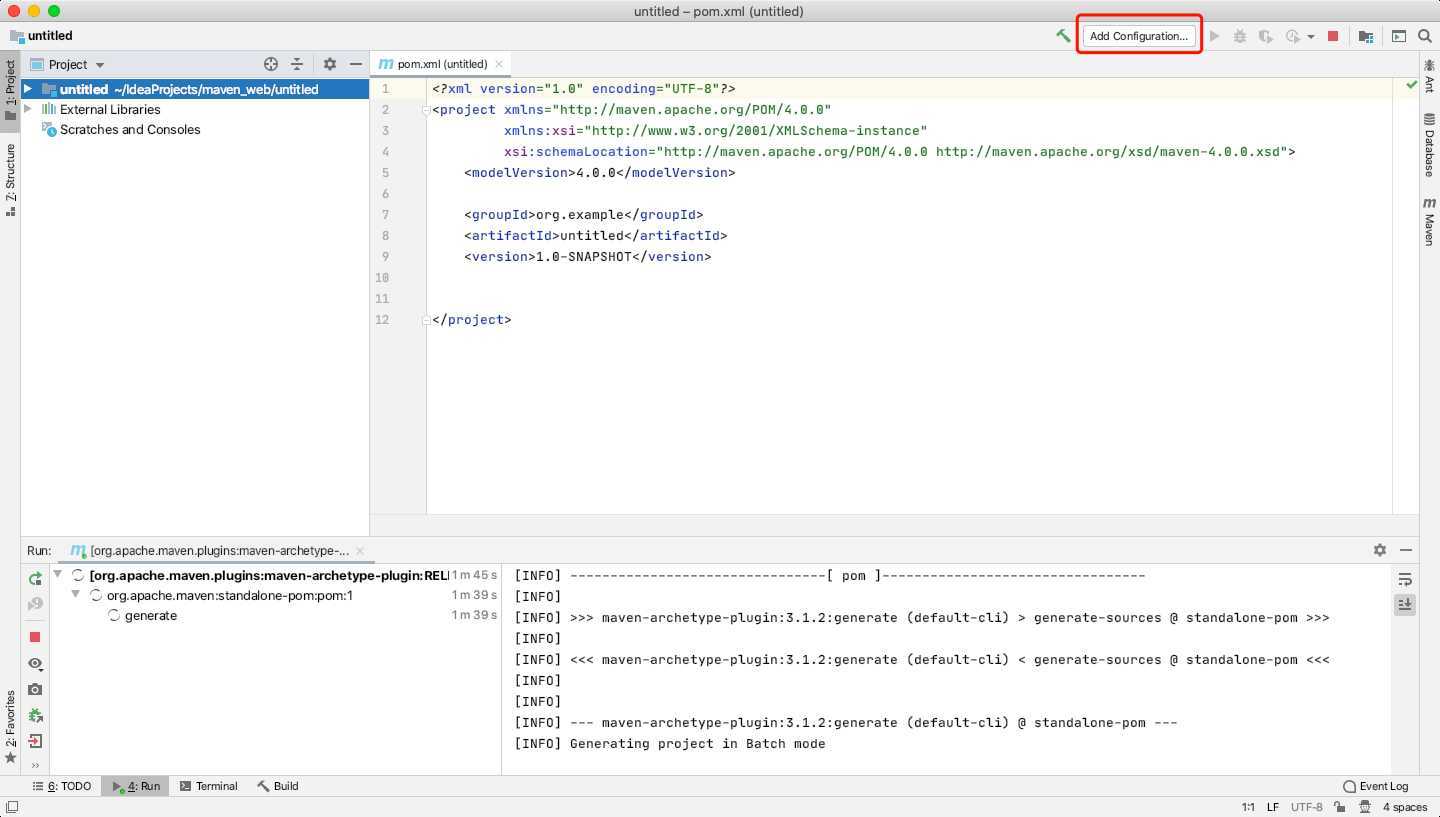1440x817 pixels.
Task: Run with Coverage from the toolbar
Action: 1265,36
